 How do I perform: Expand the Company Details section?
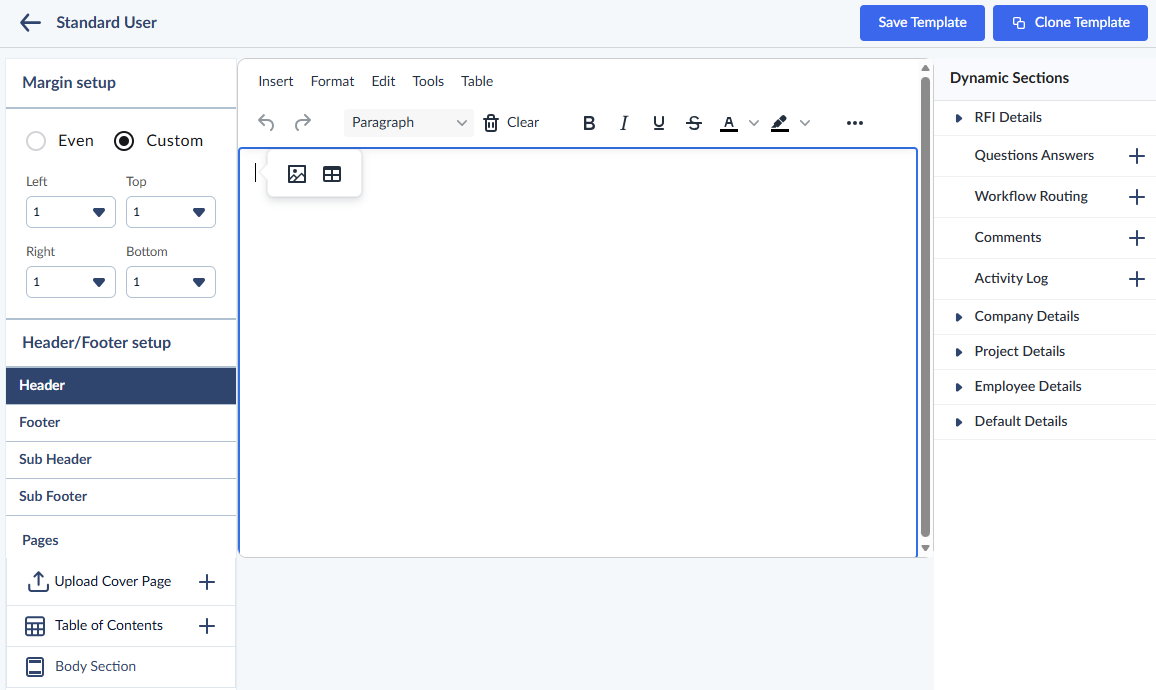pos(958,317)
